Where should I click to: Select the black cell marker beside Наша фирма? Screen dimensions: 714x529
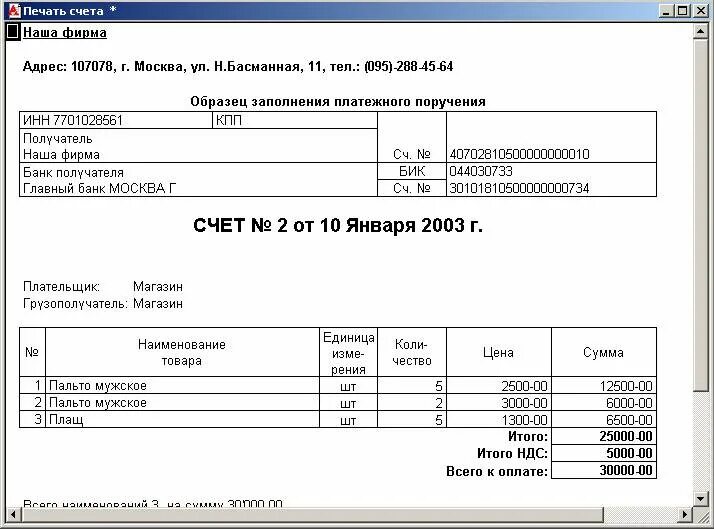click(x=13, y=32)
